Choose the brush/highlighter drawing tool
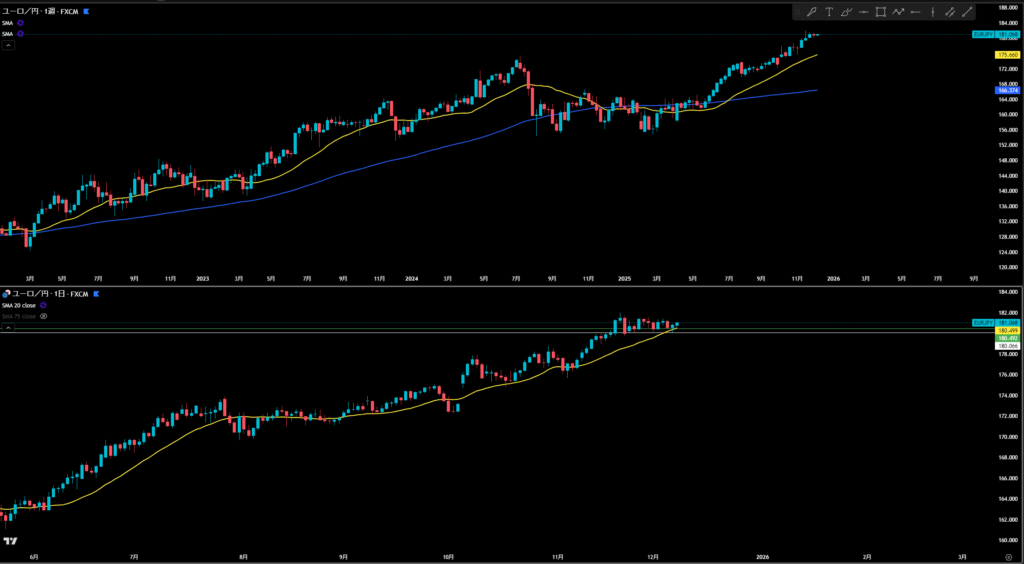1024x564 pixels. pos(846,12)
